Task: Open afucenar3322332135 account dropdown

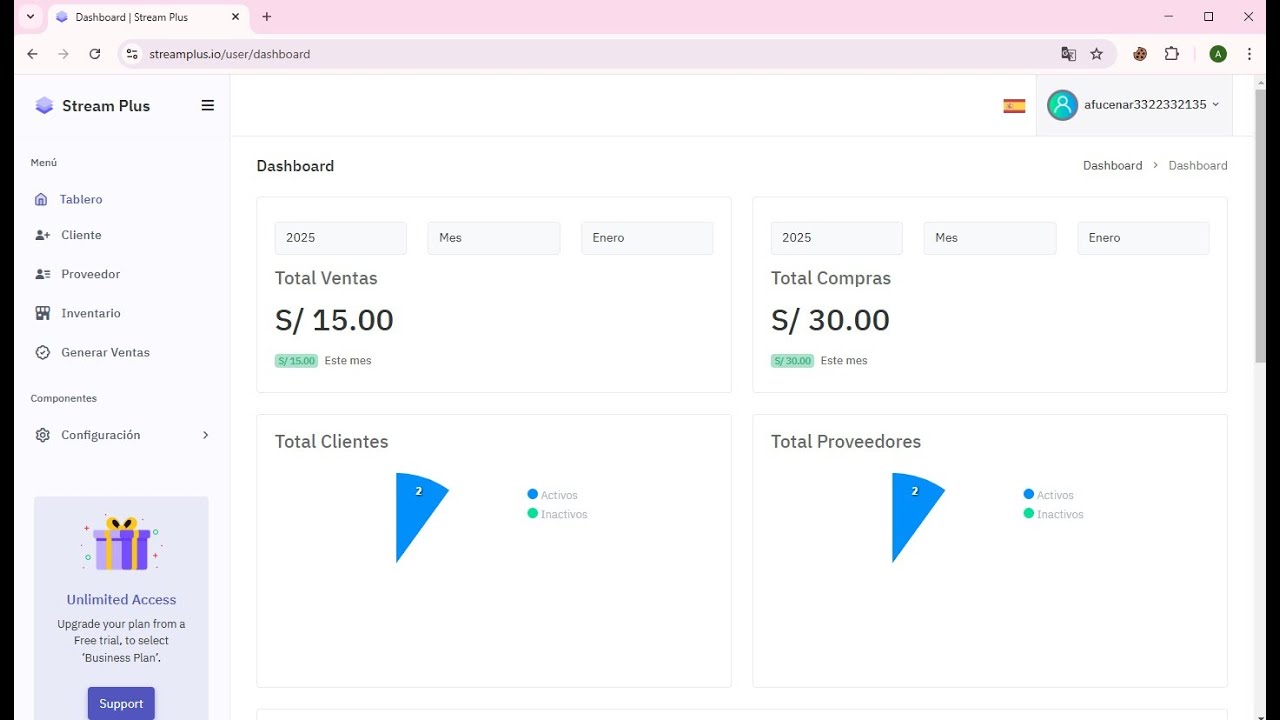Action: pyautogui.click(x=1152, y=105)
